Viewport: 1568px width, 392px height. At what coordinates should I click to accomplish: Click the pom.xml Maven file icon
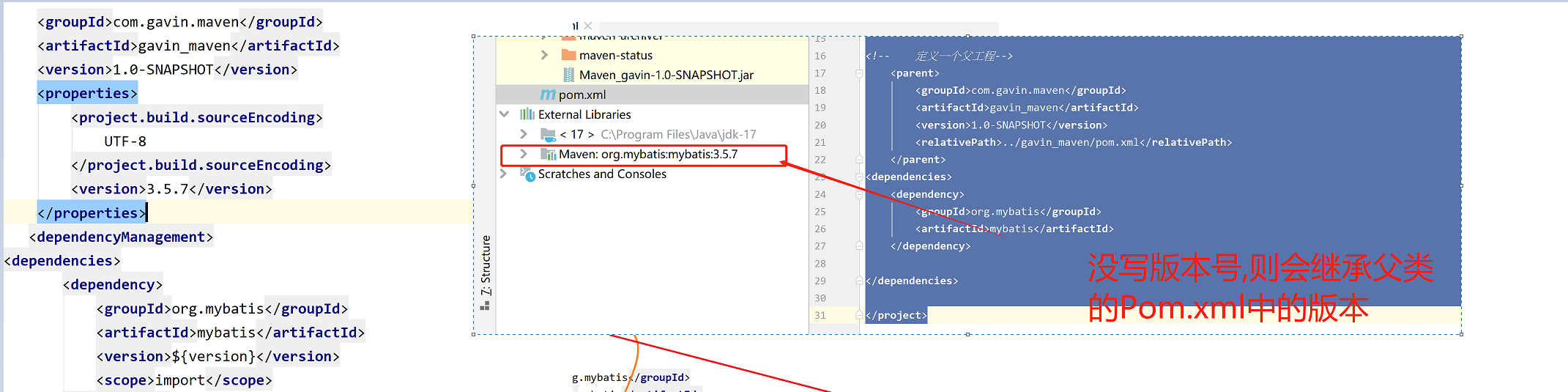tap(548, 95)
